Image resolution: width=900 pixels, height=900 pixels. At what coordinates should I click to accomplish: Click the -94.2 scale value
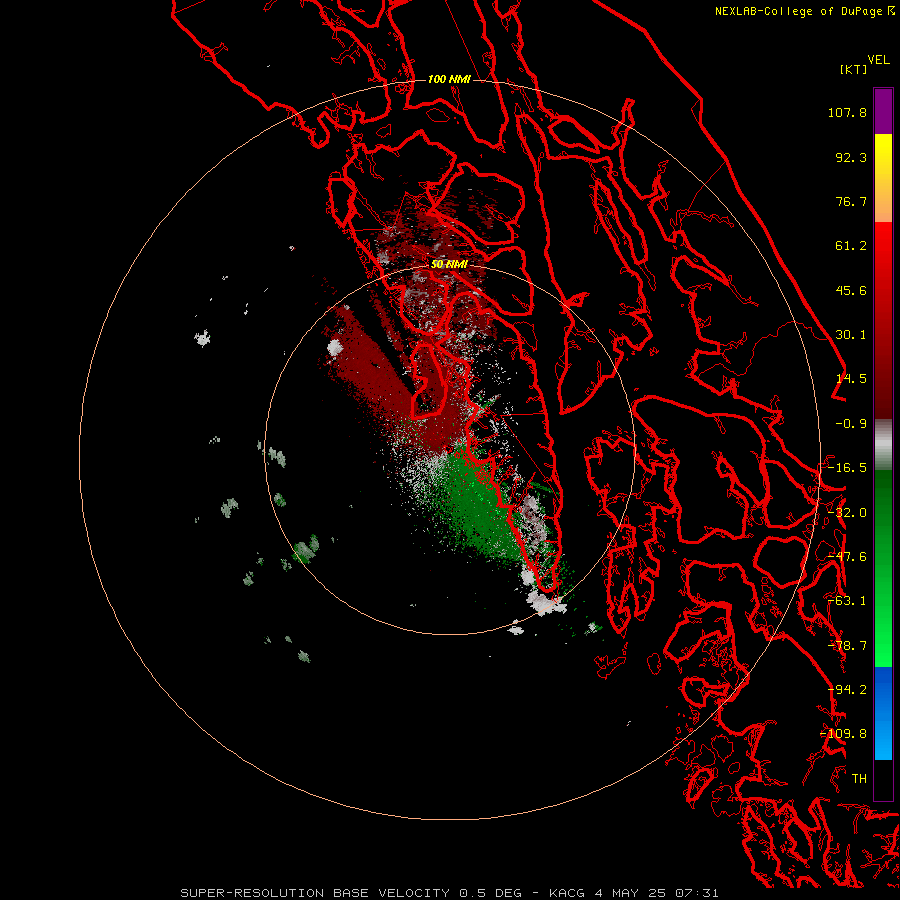pyautogui.click(x=847, y=690)
